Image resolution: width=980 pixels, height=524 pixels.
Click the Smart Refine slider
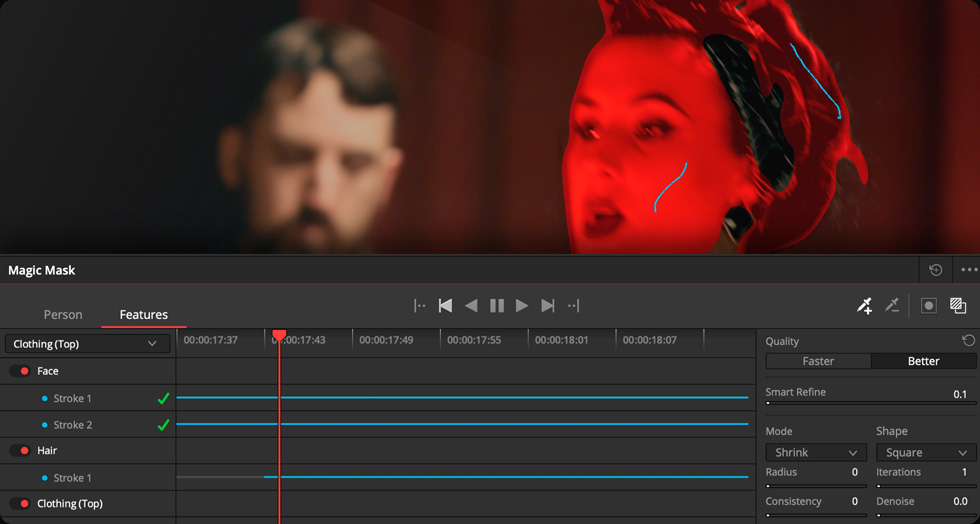tap(870, 405)
